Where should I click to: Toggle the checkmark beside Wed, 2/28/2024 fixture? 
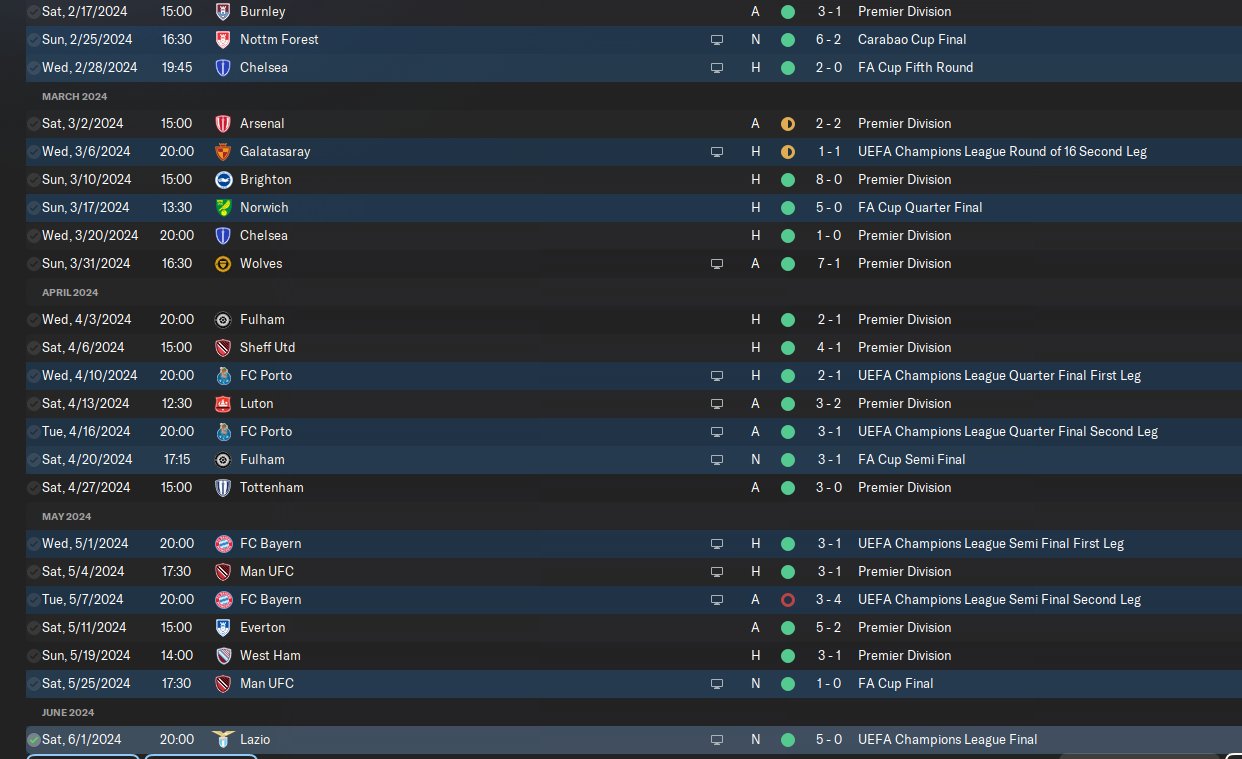coord(34,68)
